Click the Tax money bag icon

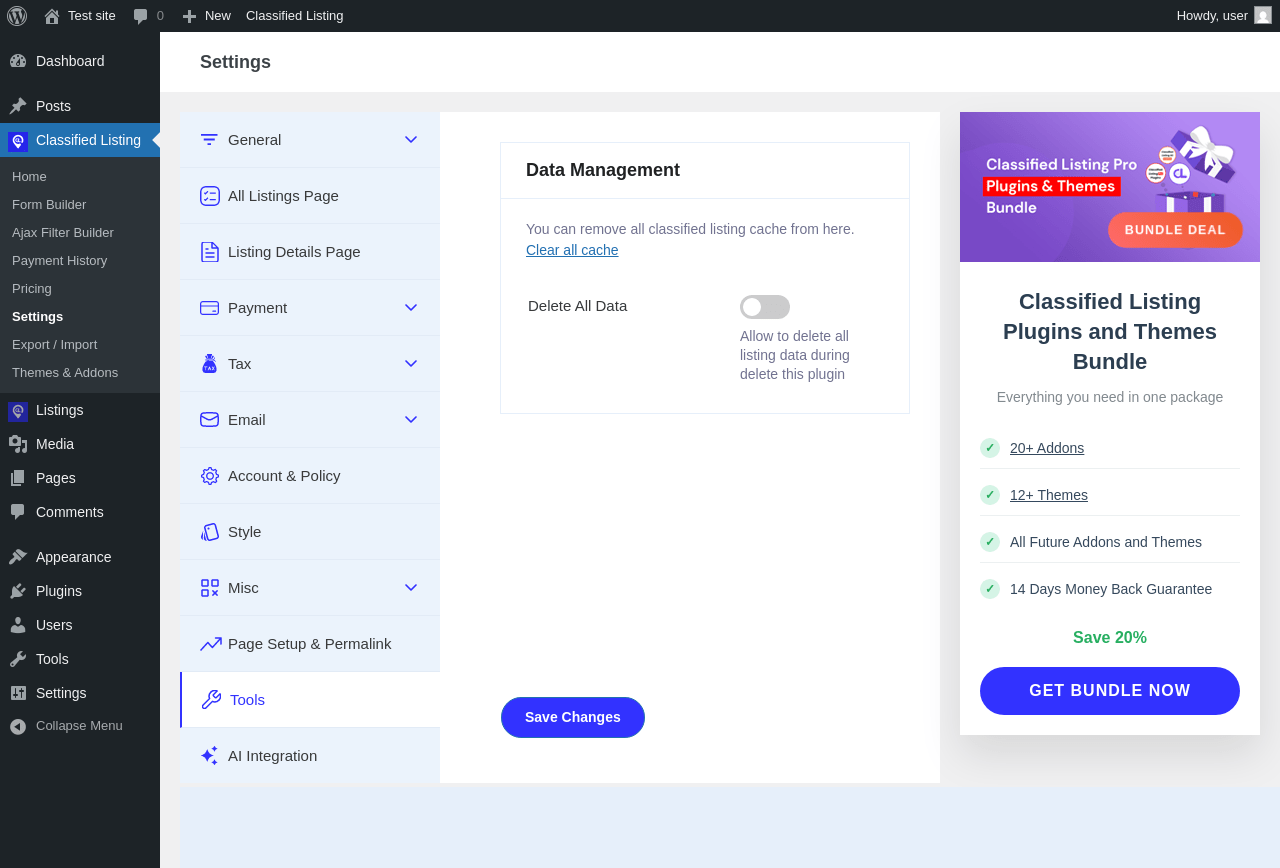point(209,363)
